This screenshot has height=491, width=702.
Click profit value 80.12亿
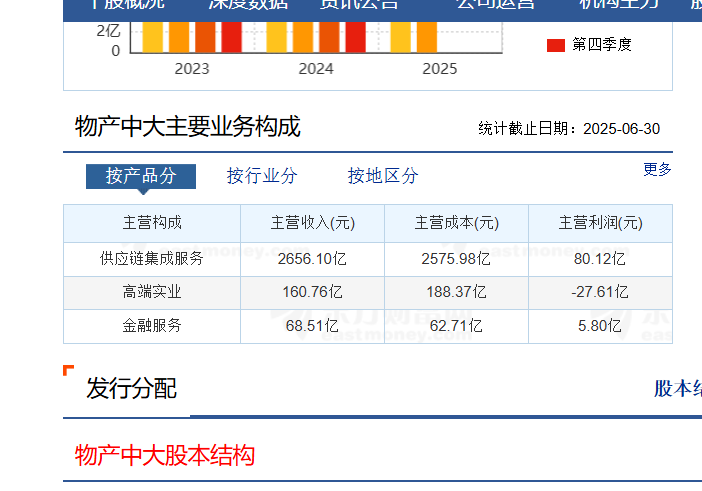tap(599, 259)
